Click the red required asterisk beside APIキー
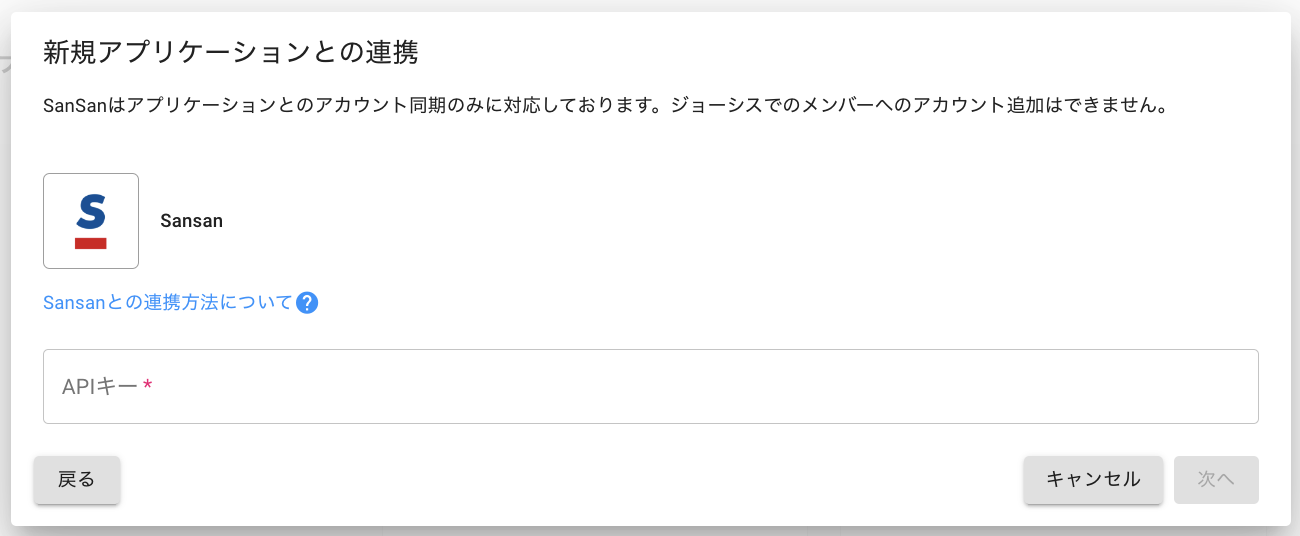Viewport: 1300px width, 536px height. [148, 387]
